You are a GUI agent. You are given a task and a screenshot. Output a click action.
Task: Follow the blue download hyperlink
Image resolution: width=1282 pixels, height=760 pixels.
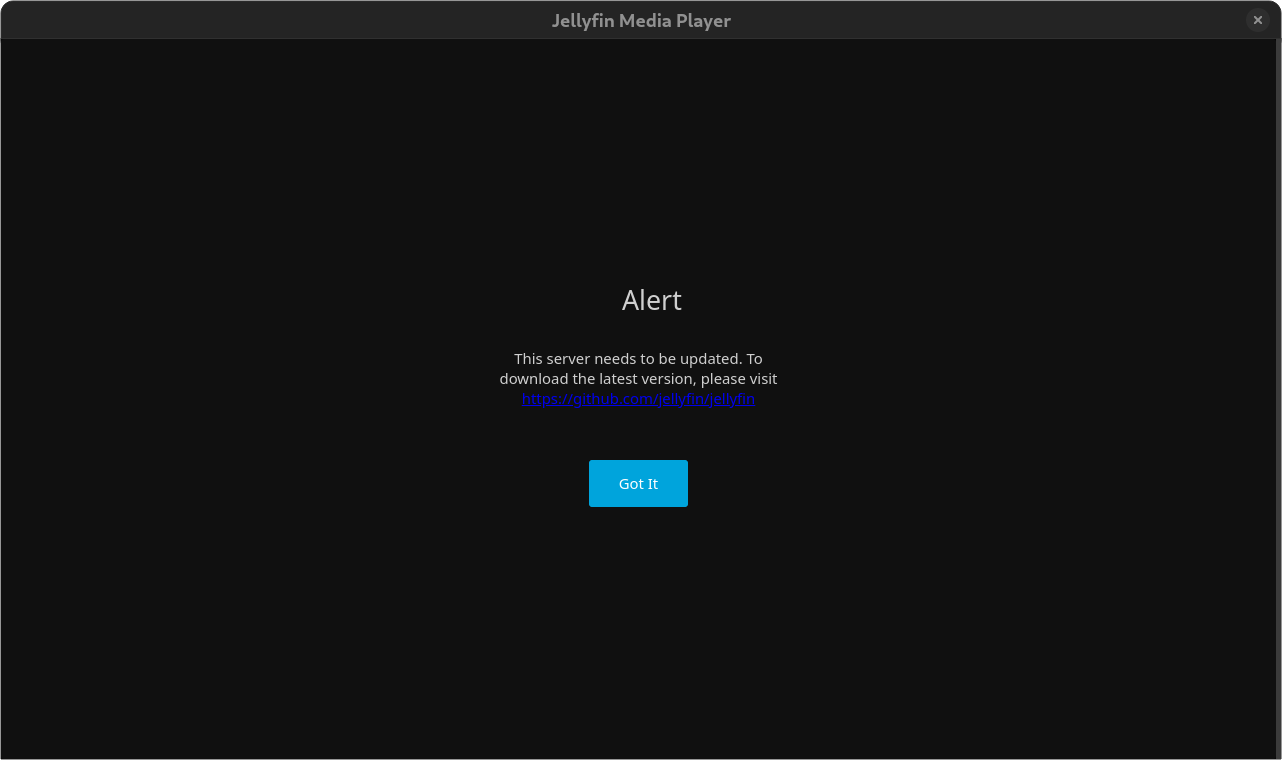pos(638,399)
